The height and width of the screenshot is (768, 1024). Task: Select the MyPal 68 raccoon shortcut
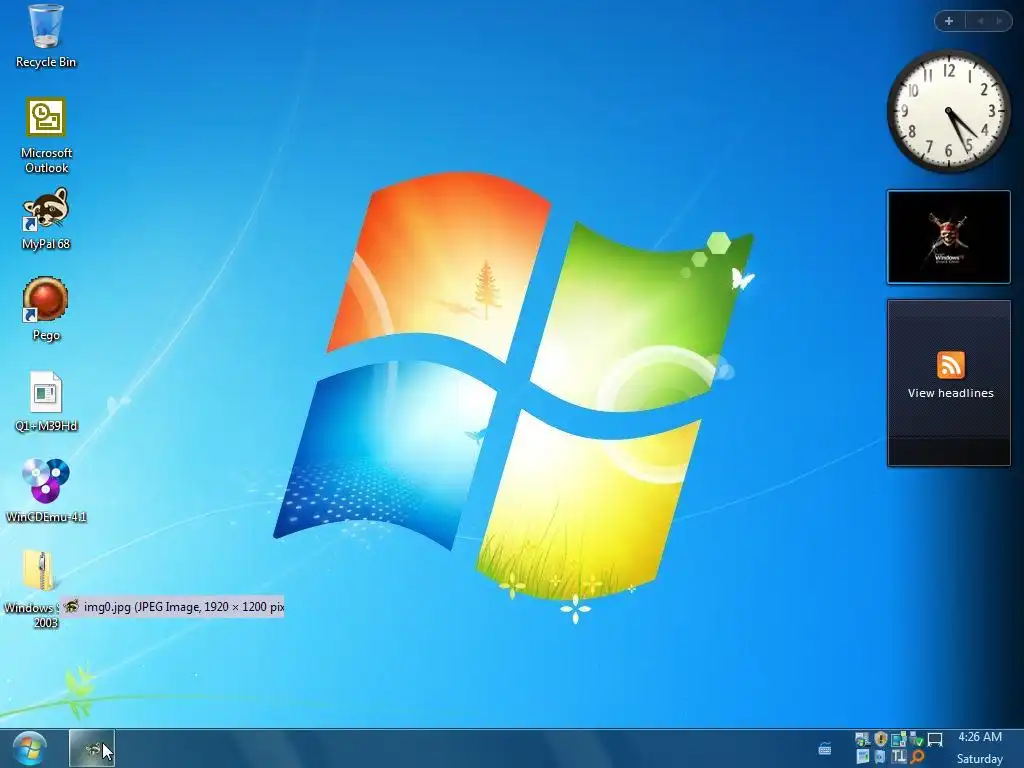tap(46, 219)
